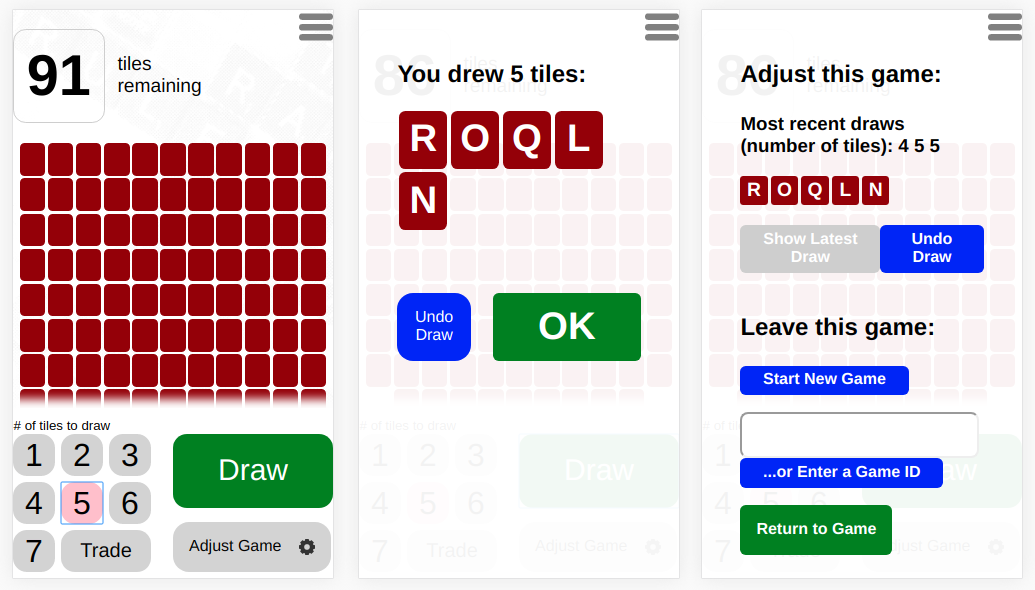This screenshot has width=1035, height=590.
Task: Click the gear icon on Adjust Game
Action: 307,546
